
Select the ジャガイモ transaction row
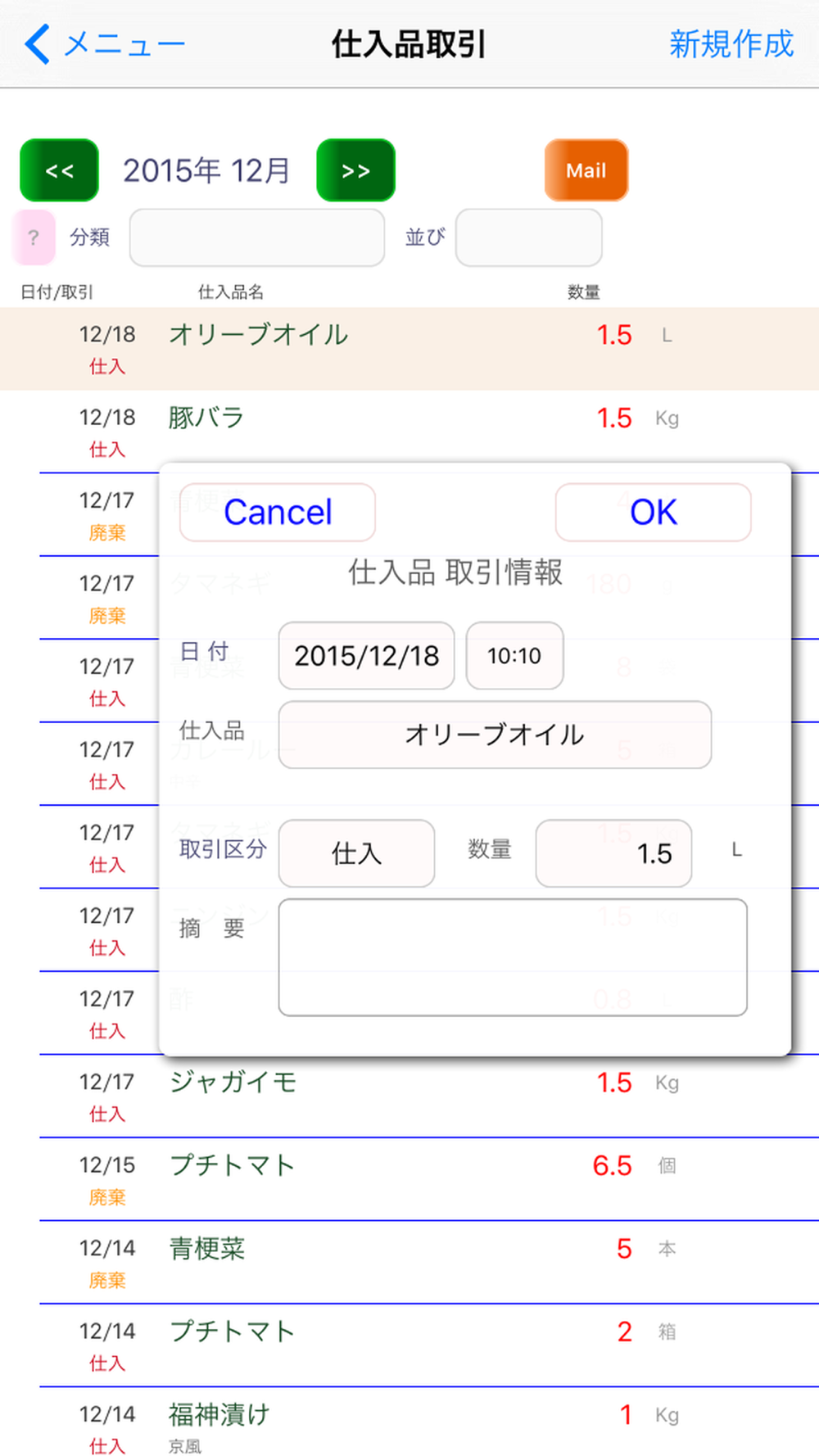[x=409, y=1097]
